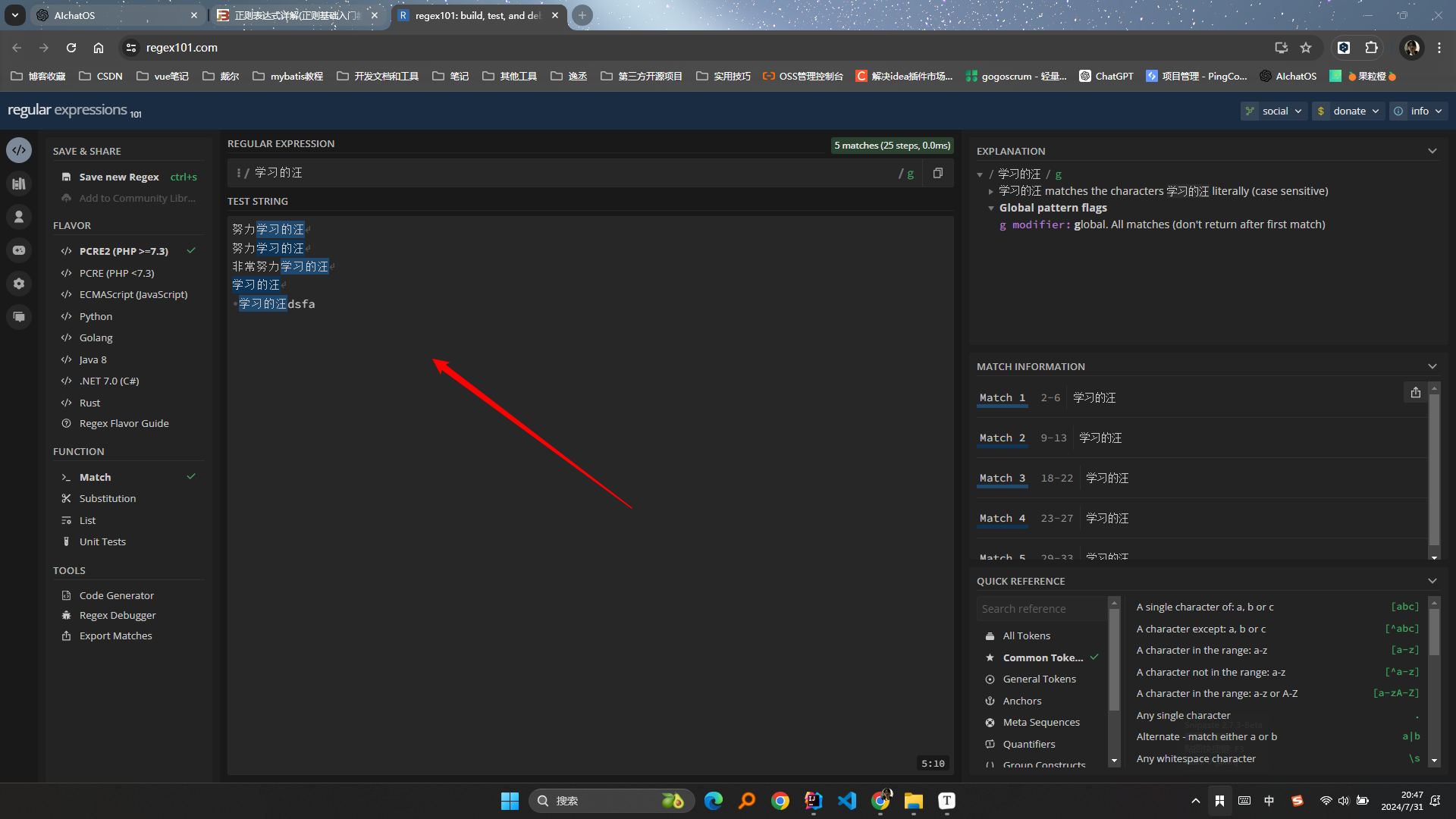The height and width of the screenshot is (819, 1456).
Task: Collapse the Explanation panel
Action: coord(1432,151)
